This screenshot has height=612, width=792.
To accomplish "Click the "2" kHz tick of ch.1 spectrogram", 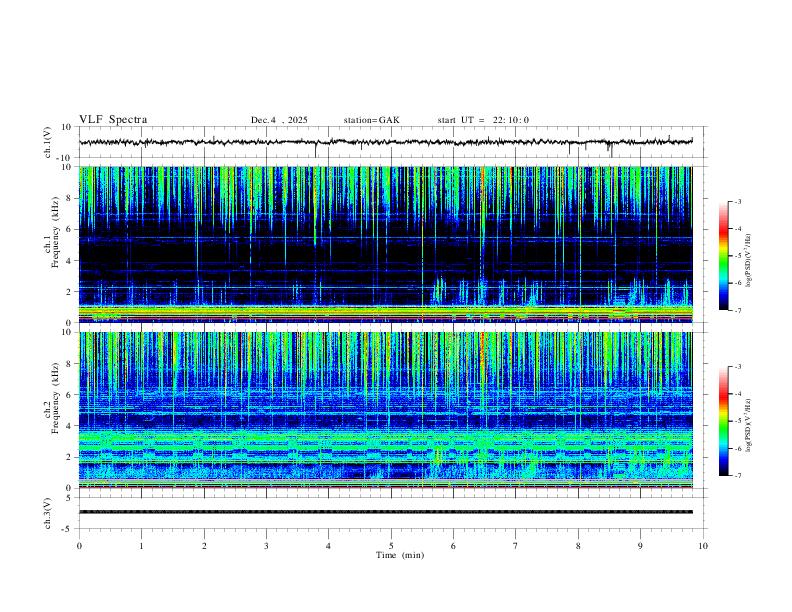I will pyautogui.click(x=69, y=291).
